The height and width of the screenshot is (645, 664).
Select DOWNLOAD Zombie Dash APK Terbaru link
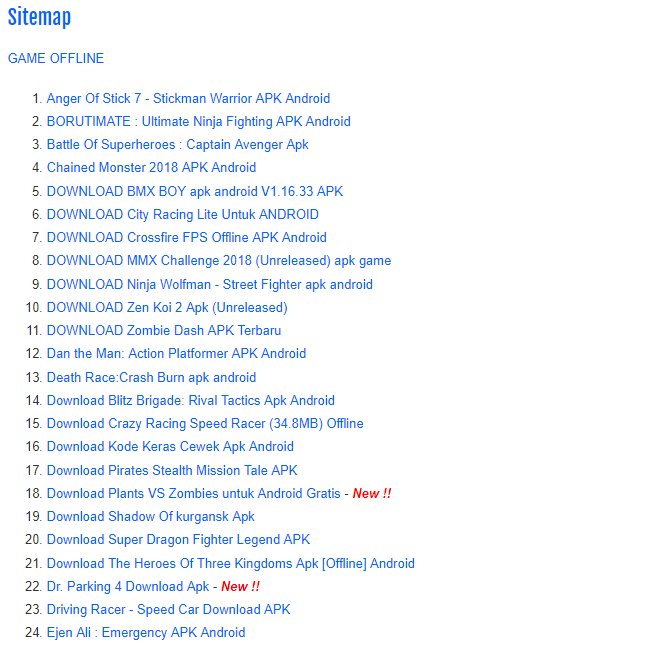(163, 330)
